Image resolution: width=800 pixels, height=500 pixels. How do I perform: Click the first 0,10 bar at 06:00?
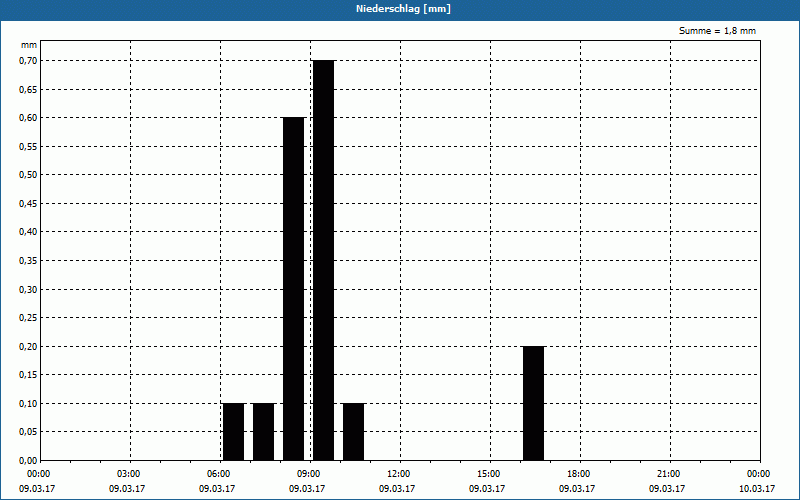(234, 432)
